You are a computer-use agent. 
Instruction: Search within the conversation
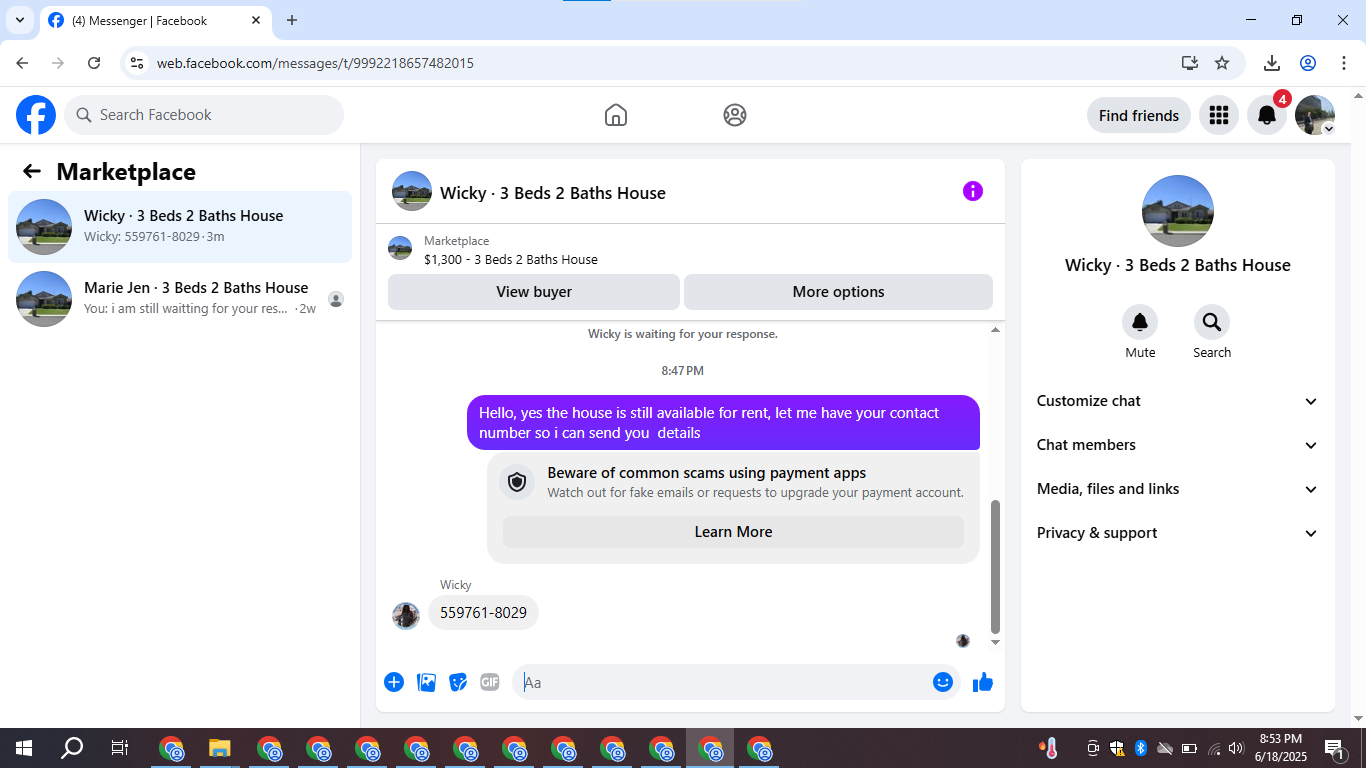click(x=1212, y=322)
